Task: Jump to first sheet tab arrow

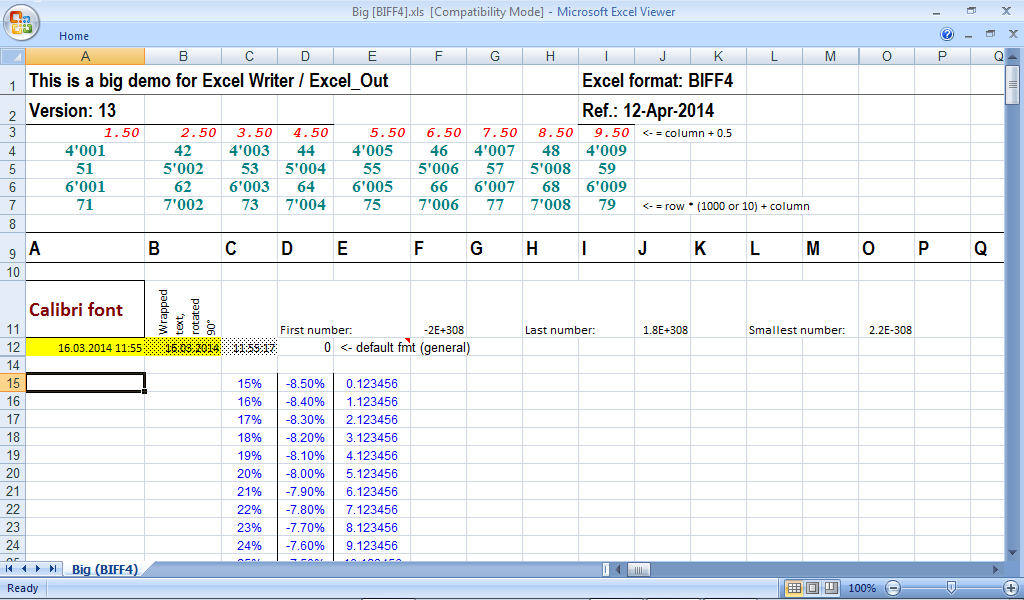Action: [10, 569]
